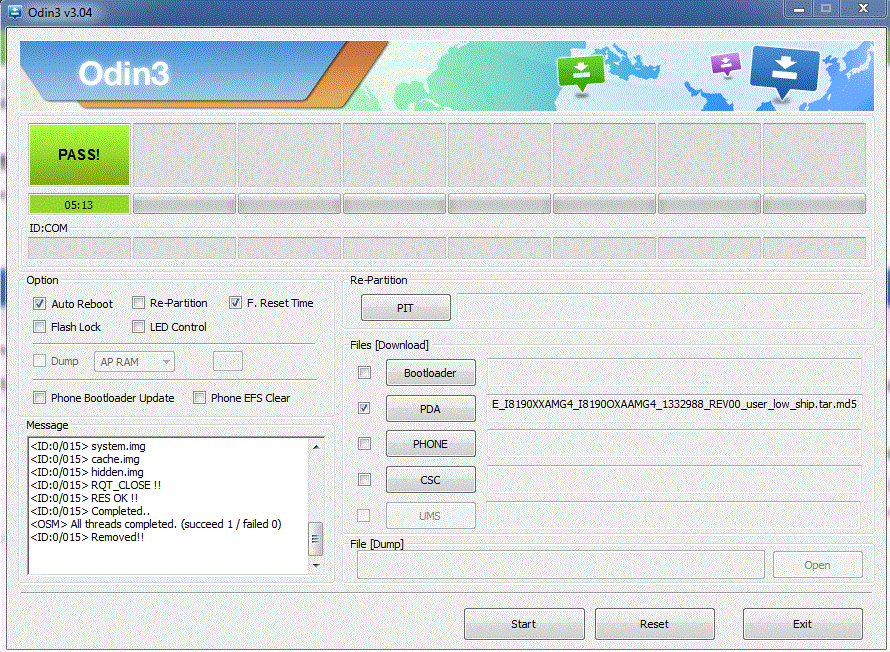This screenshot has height=652, width=890.
Task: Click the green download bubble banner icon
Action: coord(581,73)
